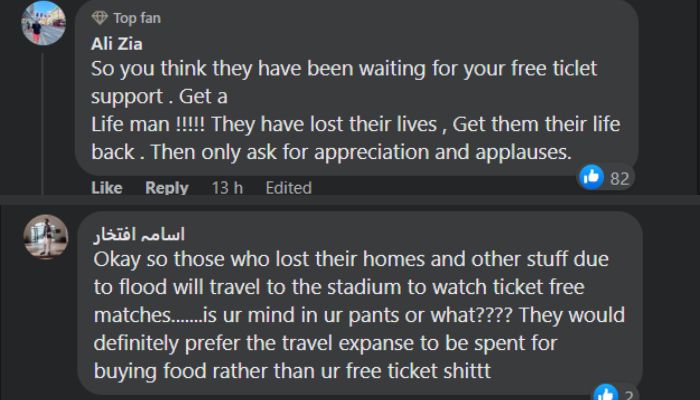This screenshot has width=700, height=400.
Task: Click the thumbs-up reaction on اسامہ افتخار's comment
Action: (604, 392)
